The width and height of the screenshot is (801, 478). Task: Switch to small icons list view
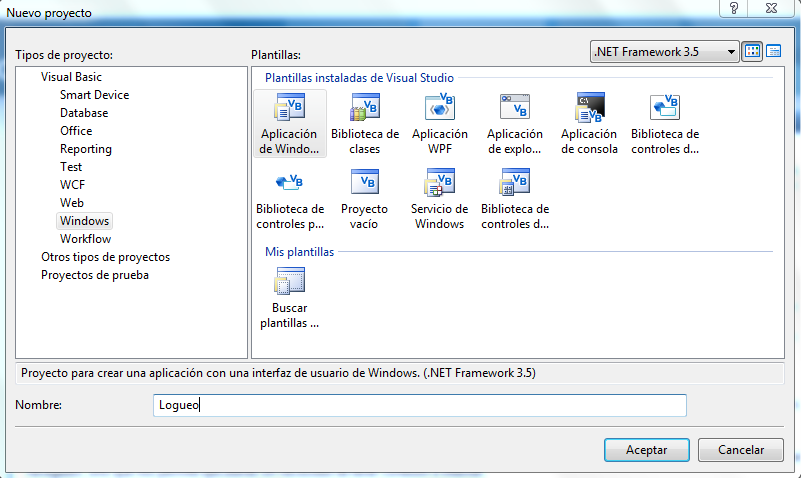pyautogui.click(x=774, y=52)
